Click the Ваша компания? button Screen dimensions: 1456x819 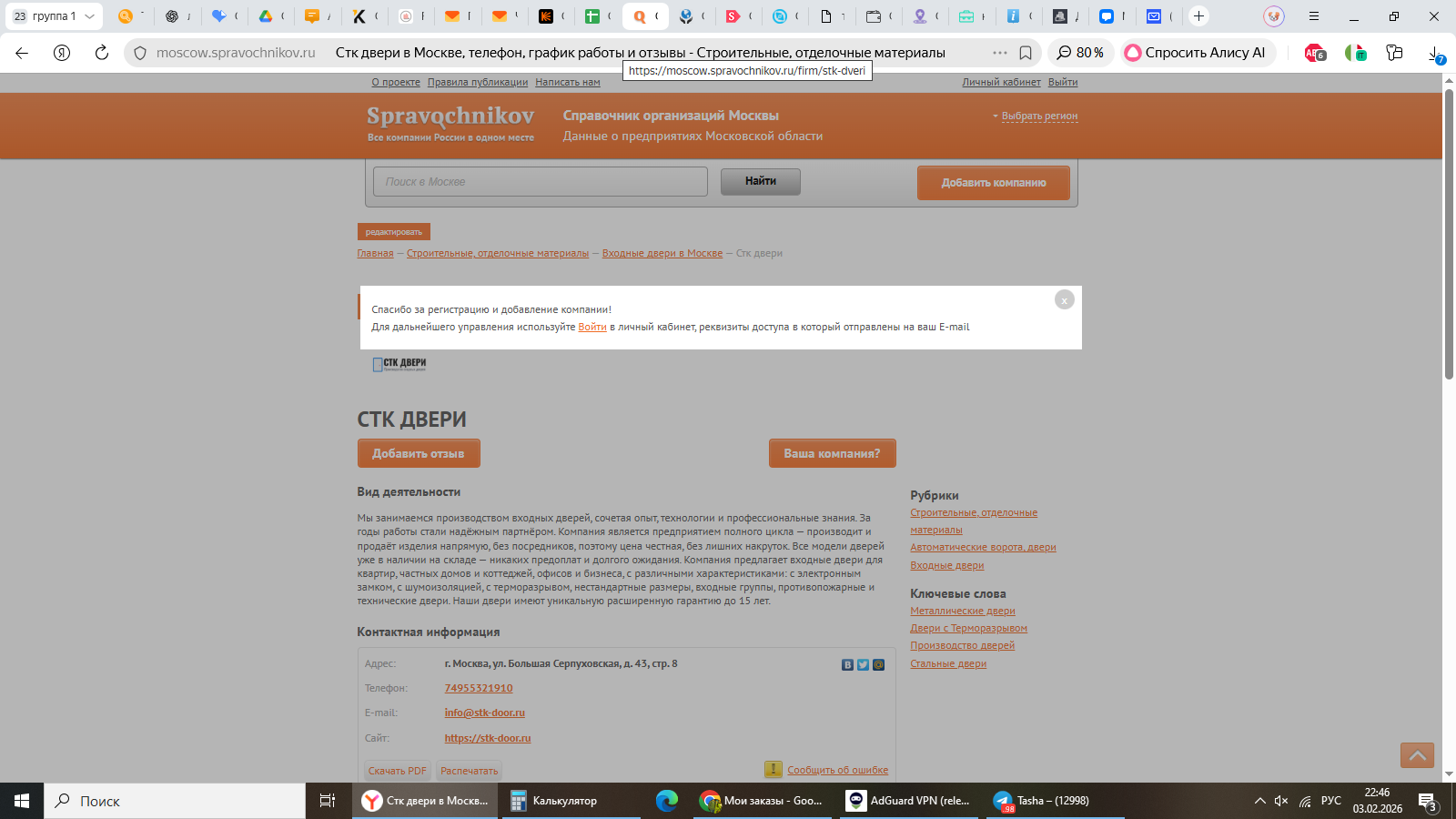click(x=833, y=453)
